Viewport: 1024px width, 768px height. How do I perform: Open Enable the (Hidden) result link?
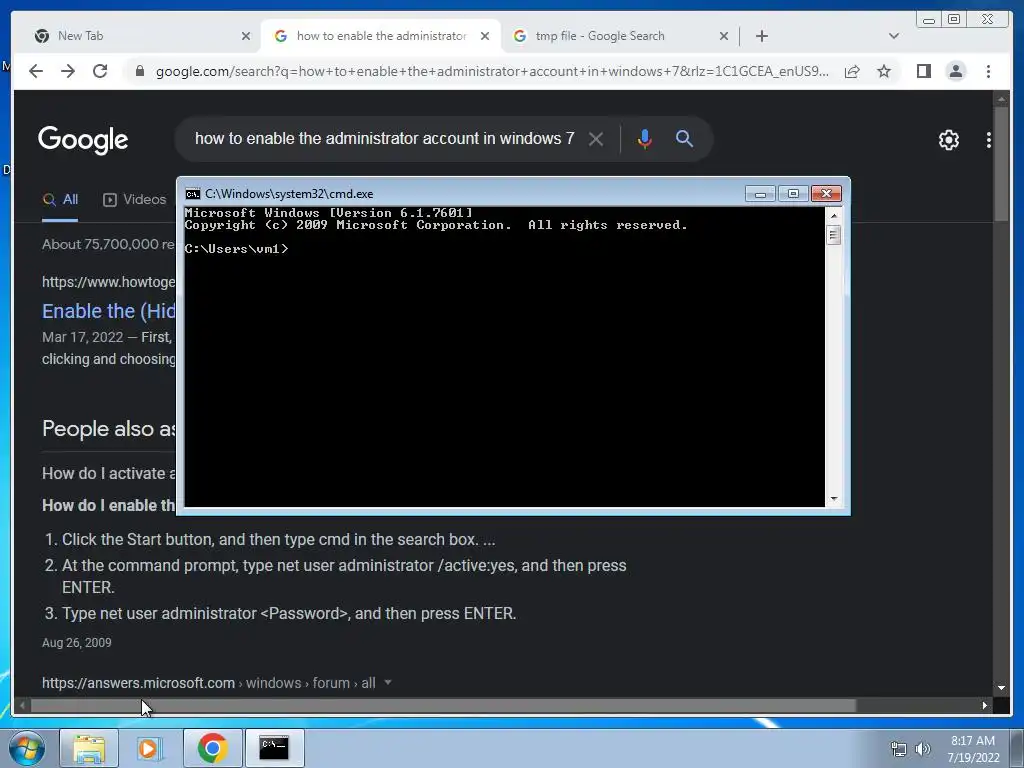coord(109,311)
